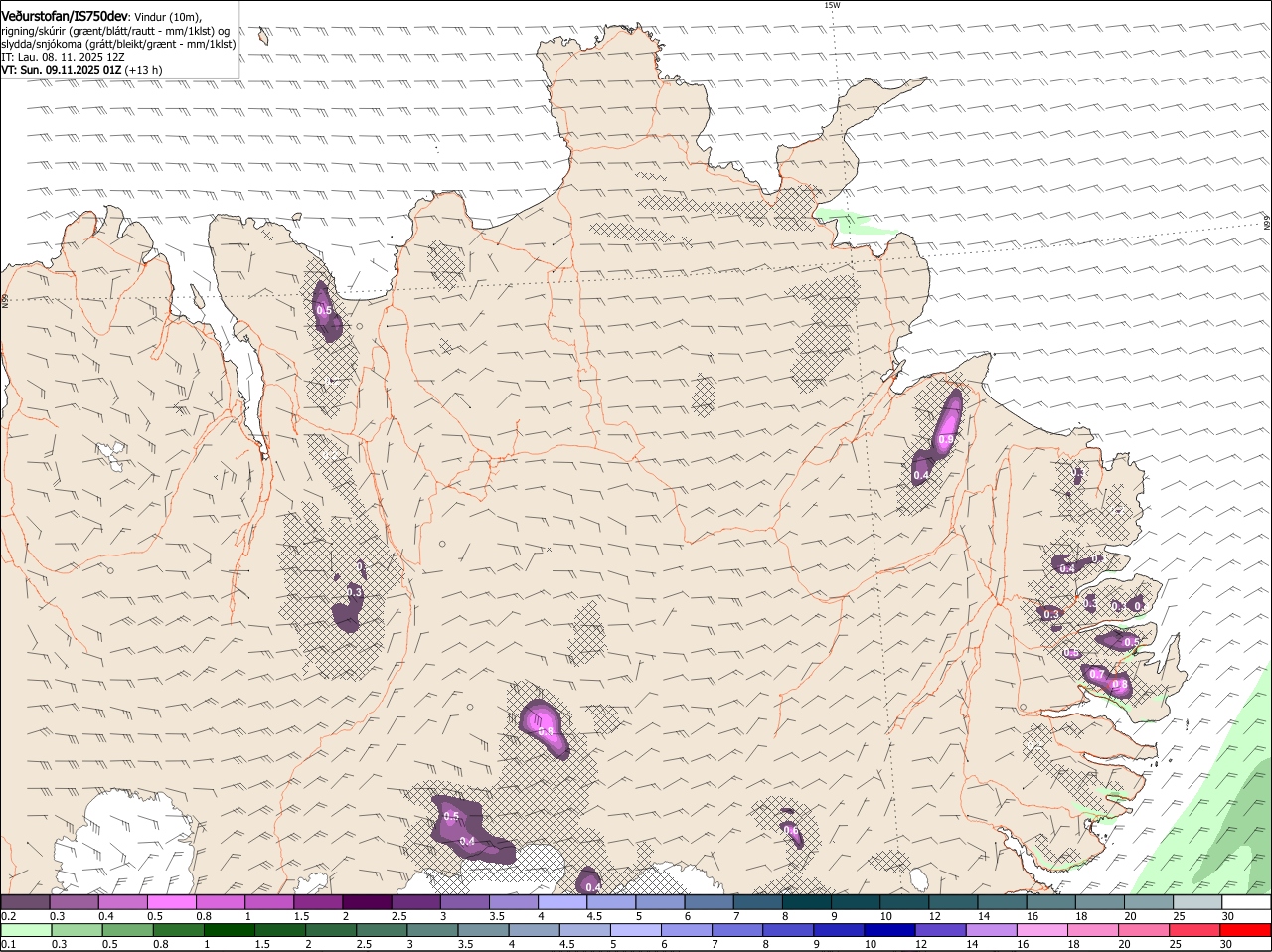Select upper legend swatch starting at 1
Image resolution: width=1272 pixels, height=952 pixels.
tap(269, 902)
